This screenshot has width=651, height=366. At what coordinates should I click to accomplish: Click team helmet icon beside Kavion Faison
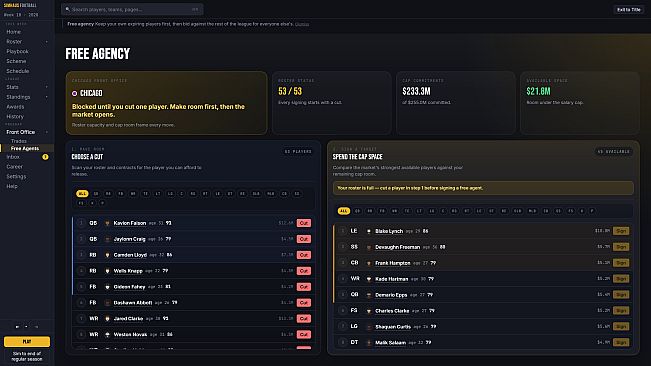pyautogui.click(x=107, y=223)
